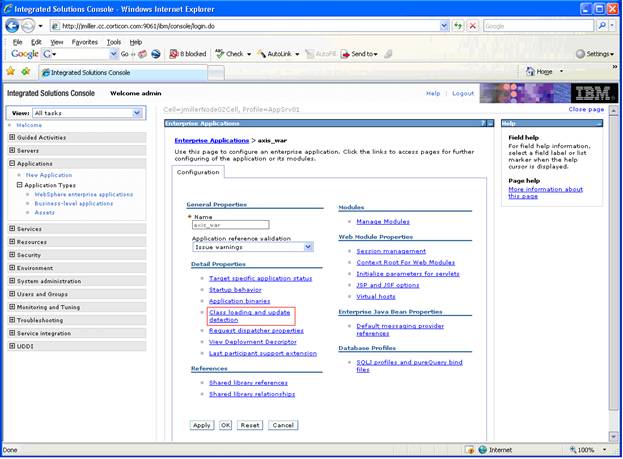
Task: Open the Edit menu
Action: (x=36, y=42)
